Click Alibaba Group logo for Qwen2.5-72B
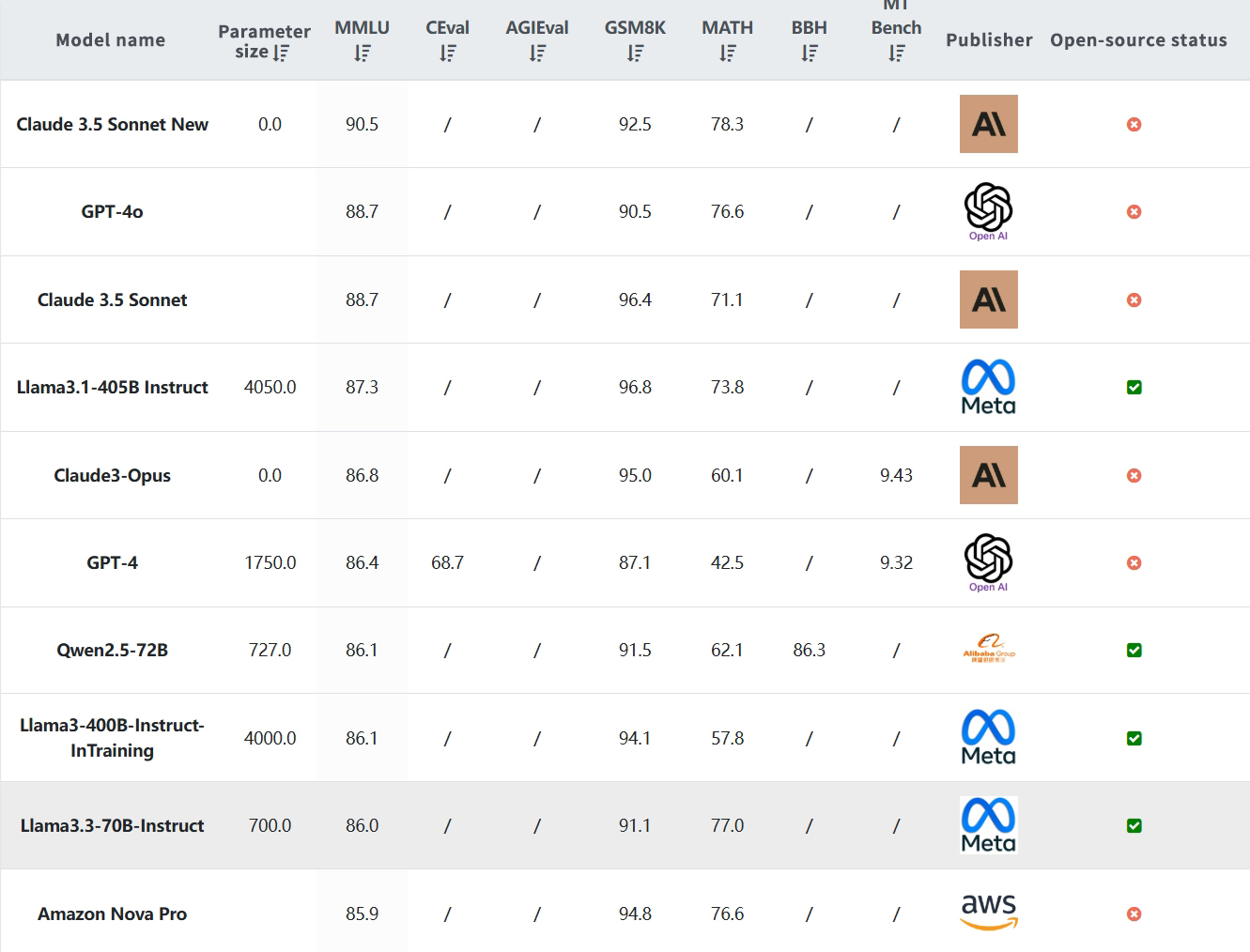The width and height of the screenshot is (1250, 952). 988,649
